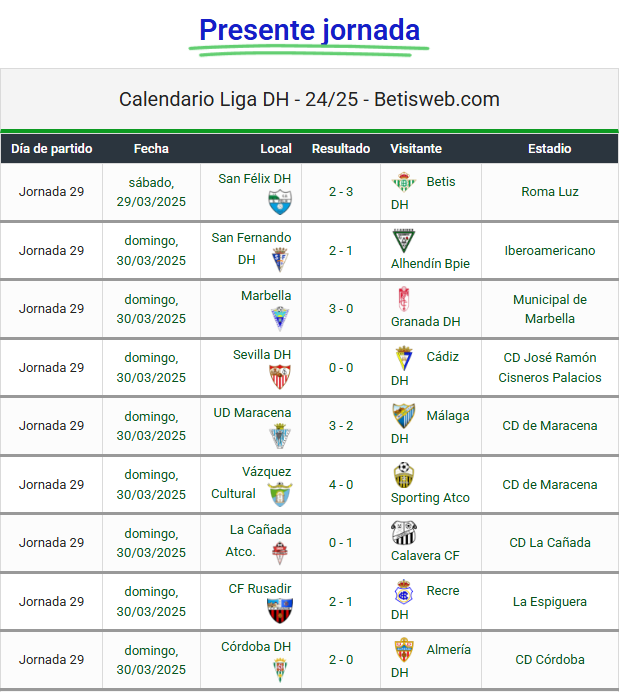This screenshot has width=625, height=692.
Task: Click the Betis DH team crest
Action: pos(403,182)
